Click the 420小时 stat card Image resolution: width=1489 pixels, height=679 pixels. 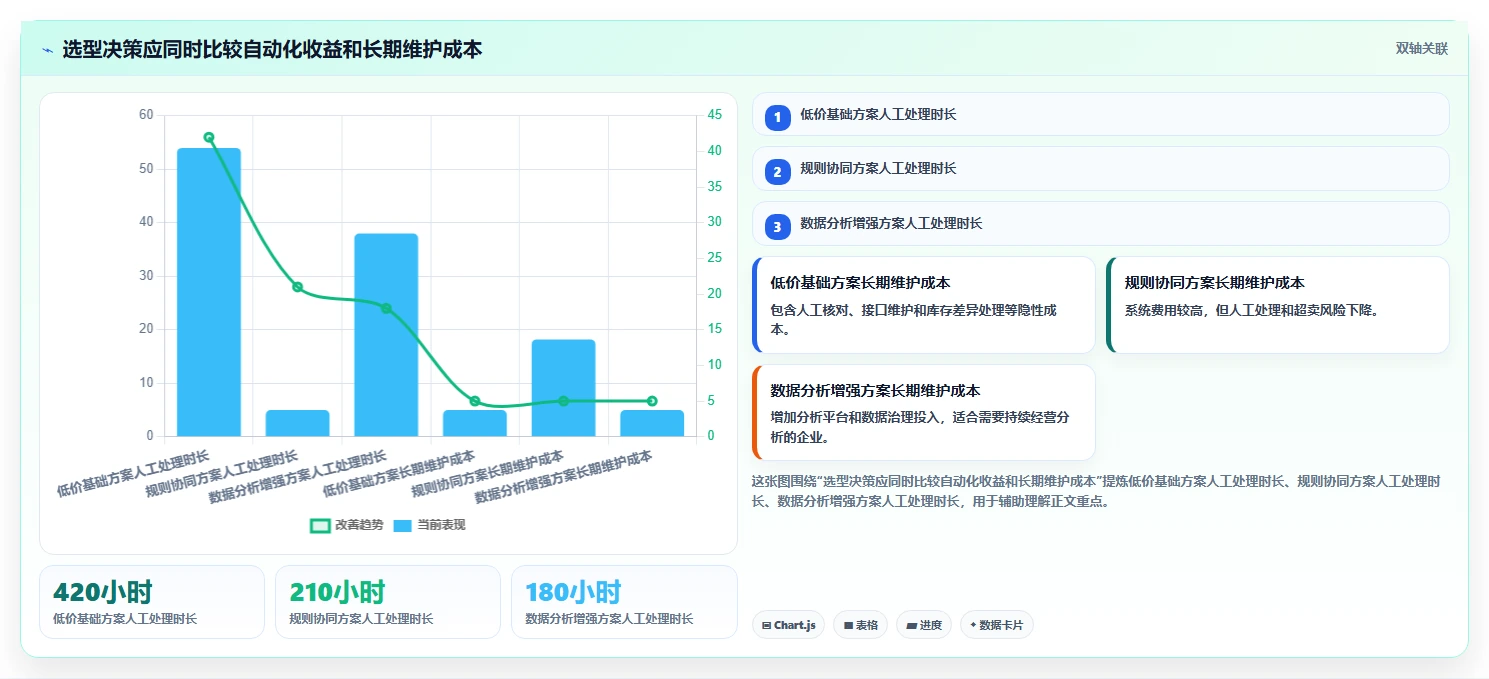pos(152,602)
